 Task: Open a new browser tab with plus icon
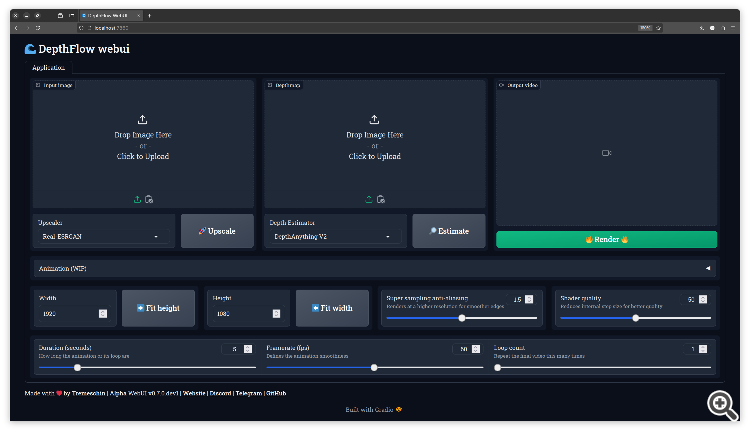pos(149,15)
